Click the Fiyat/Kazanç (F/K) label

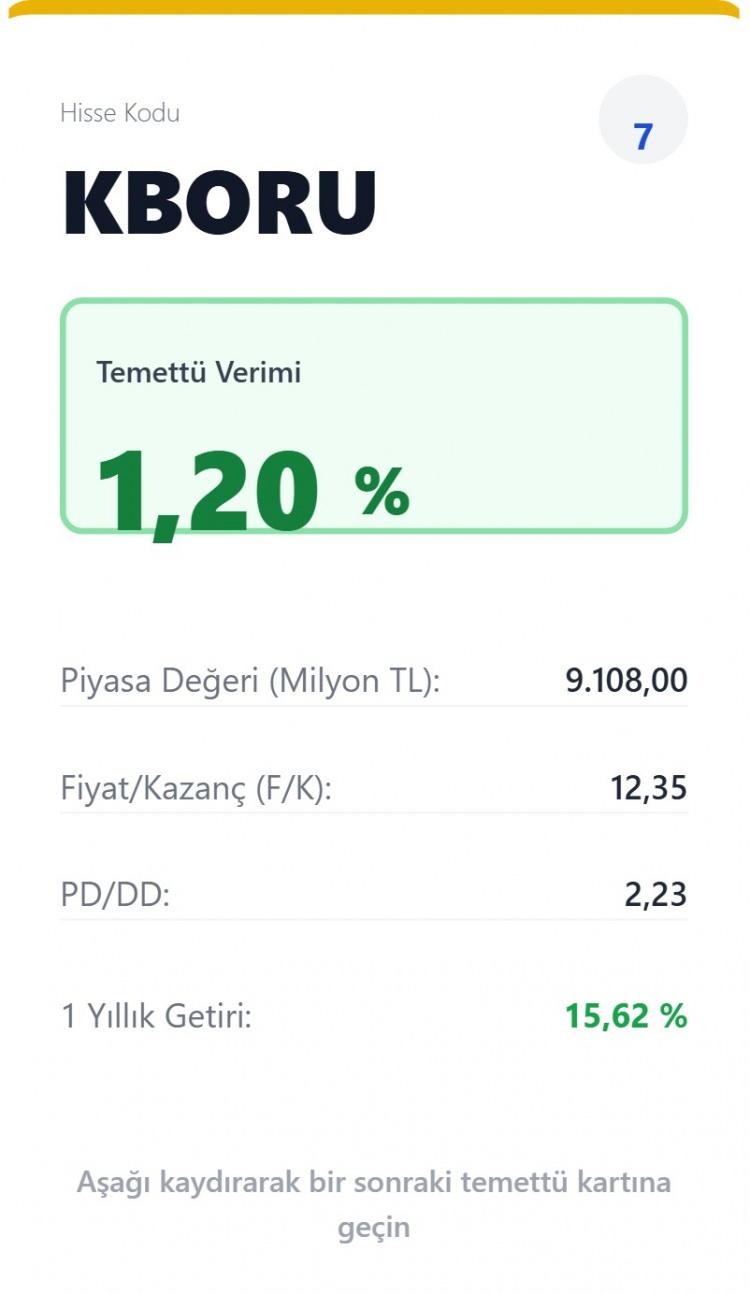click(196, 788)
